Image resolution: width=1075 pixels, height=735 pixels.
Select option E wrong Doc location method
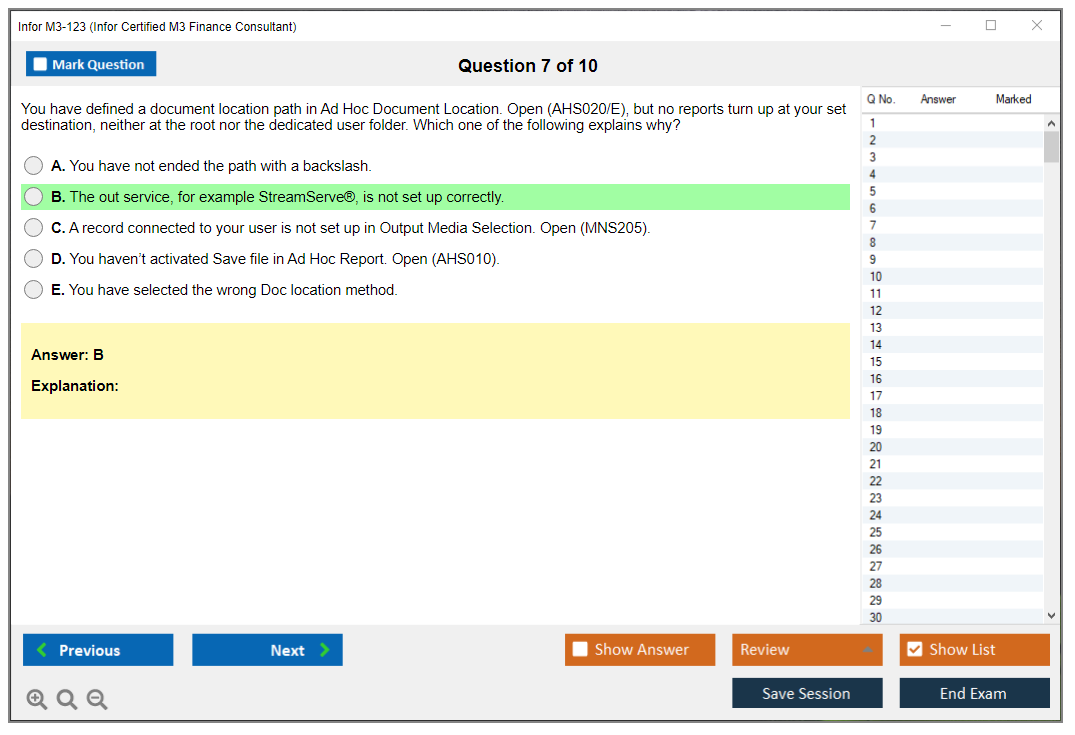click(34, 290)
